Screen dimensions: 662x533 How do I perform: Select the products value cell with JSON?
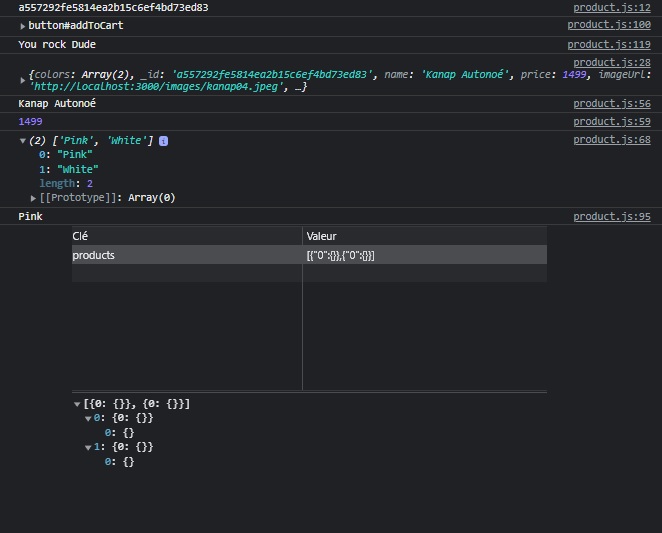(425, 255)
